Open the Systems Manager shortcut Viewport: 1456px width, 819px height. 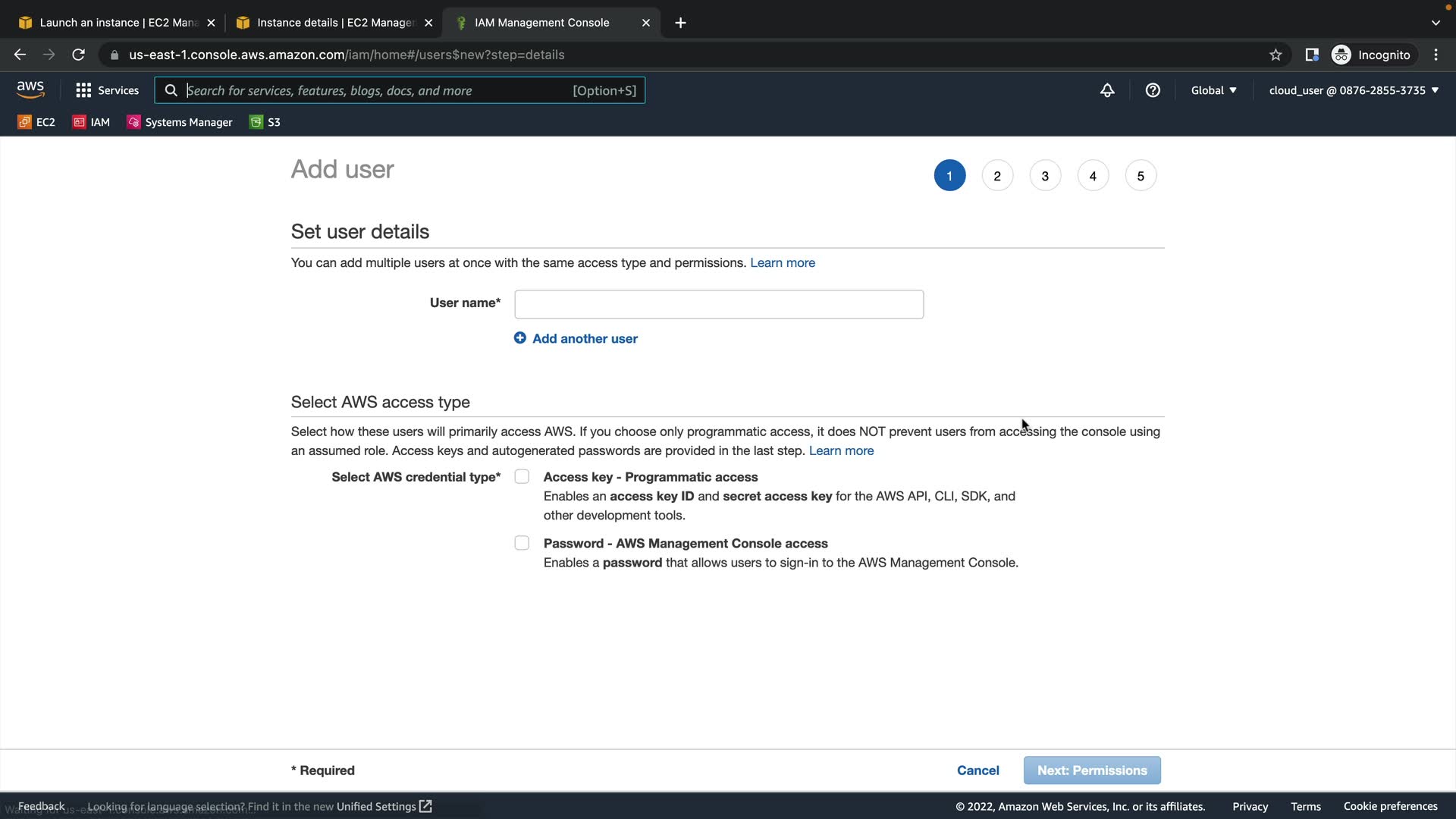click(x=180, y=122)
